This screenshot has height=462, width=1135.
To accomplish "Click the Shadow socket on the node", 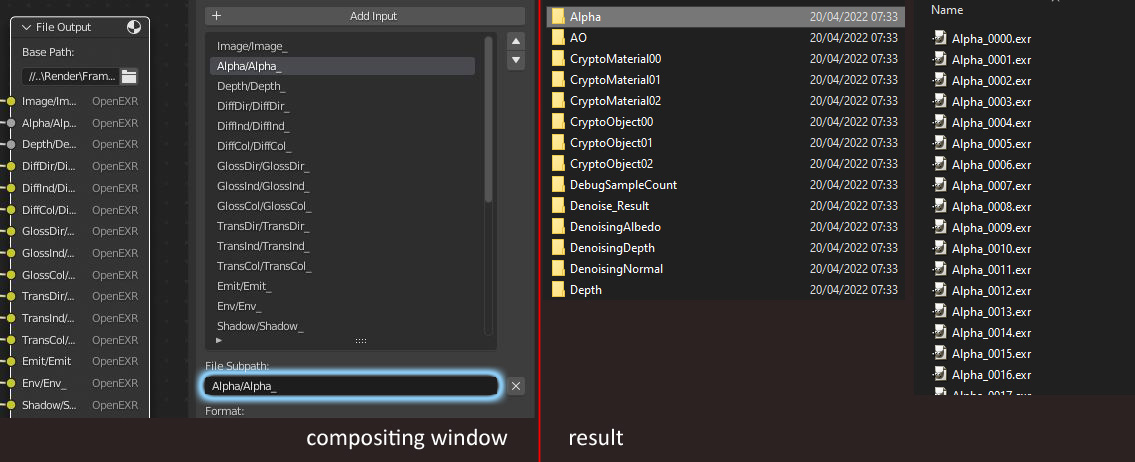I will pyautogui.click(x=11, y=404).
